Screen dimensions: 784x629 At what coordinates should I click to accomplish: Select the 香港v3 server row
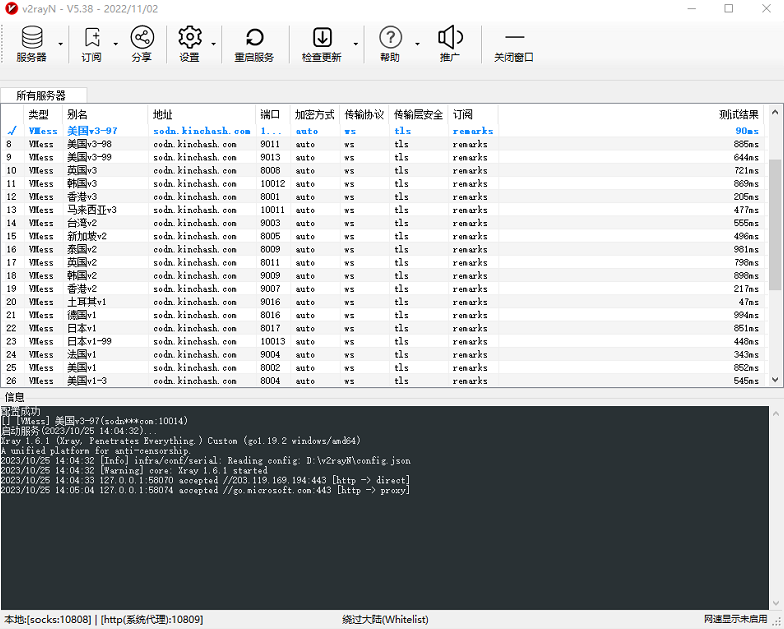[x=382, y=197]
